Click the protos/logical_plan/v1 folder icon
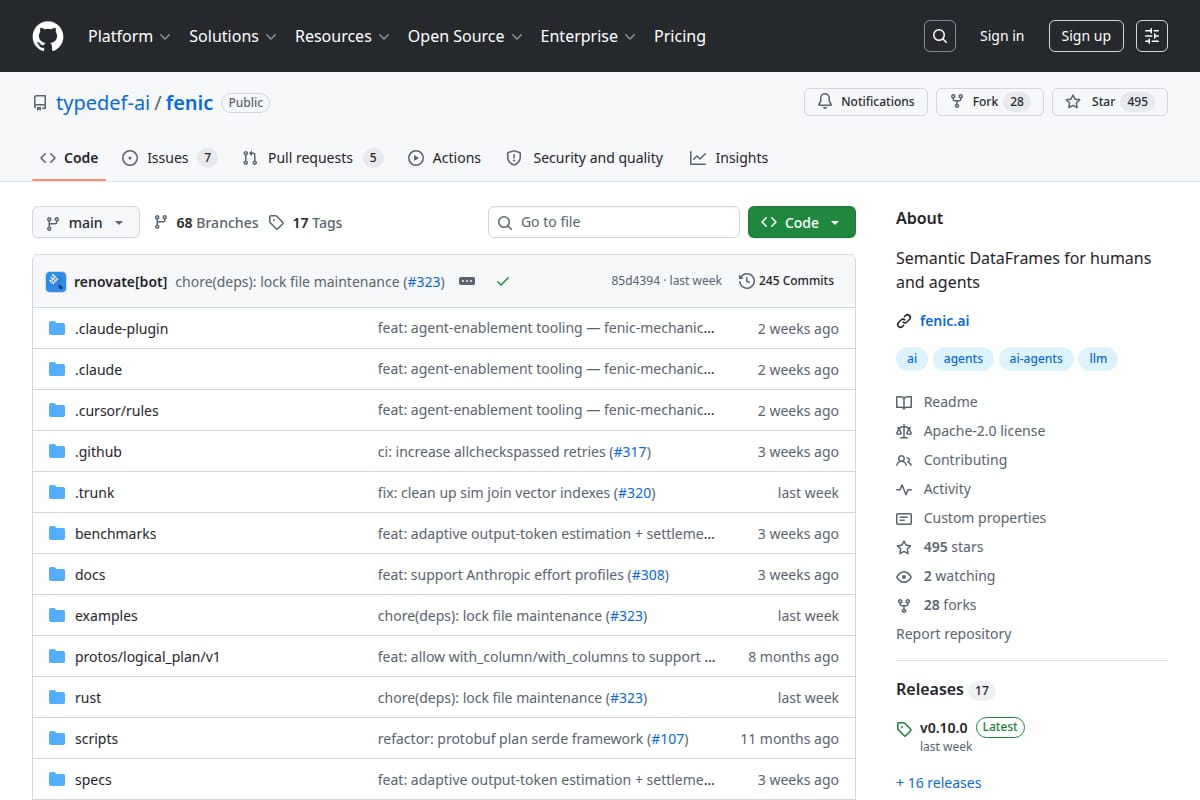 click(57, 657)
